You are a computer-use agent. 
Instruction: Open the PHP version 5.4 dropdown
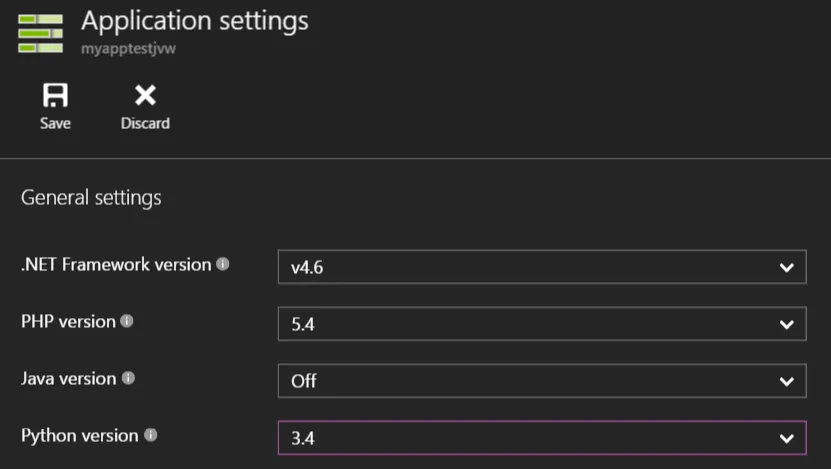point(541,324)
